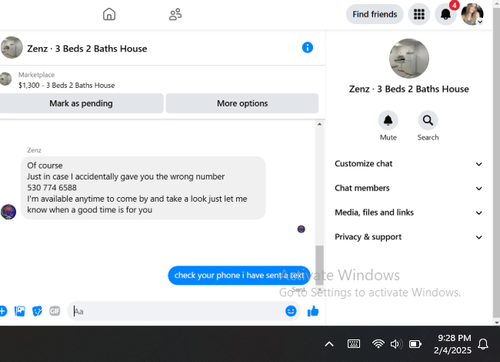This screenshot has height=362, width=500.
Task: Attach a file using photo icon
Action: pyautogui.click(x=20, y=311)
